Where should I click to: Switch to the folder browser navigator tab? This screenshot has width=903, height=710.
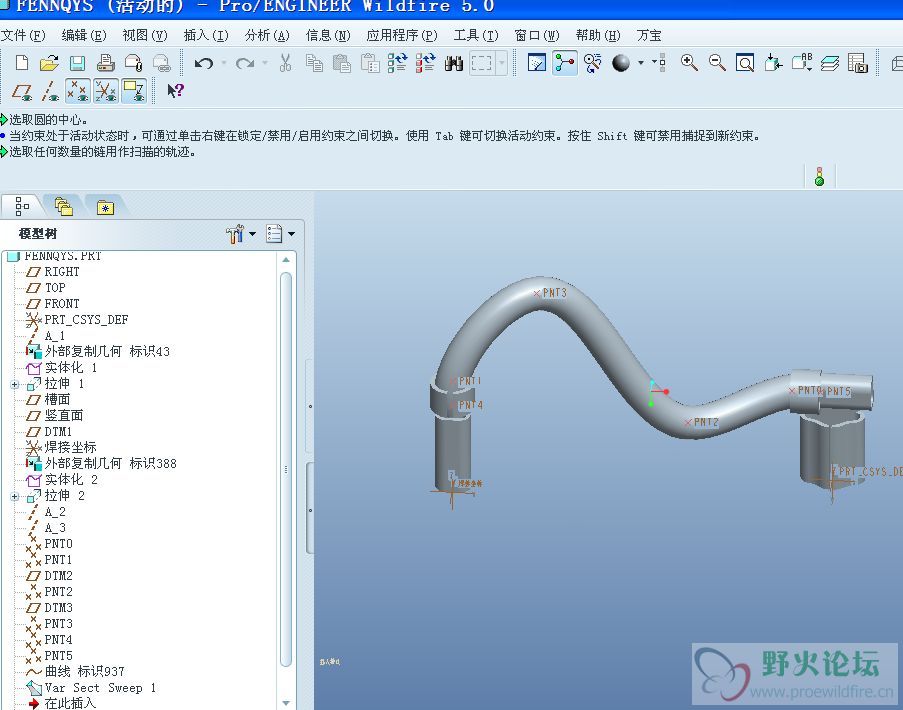[x=63, y=206]
